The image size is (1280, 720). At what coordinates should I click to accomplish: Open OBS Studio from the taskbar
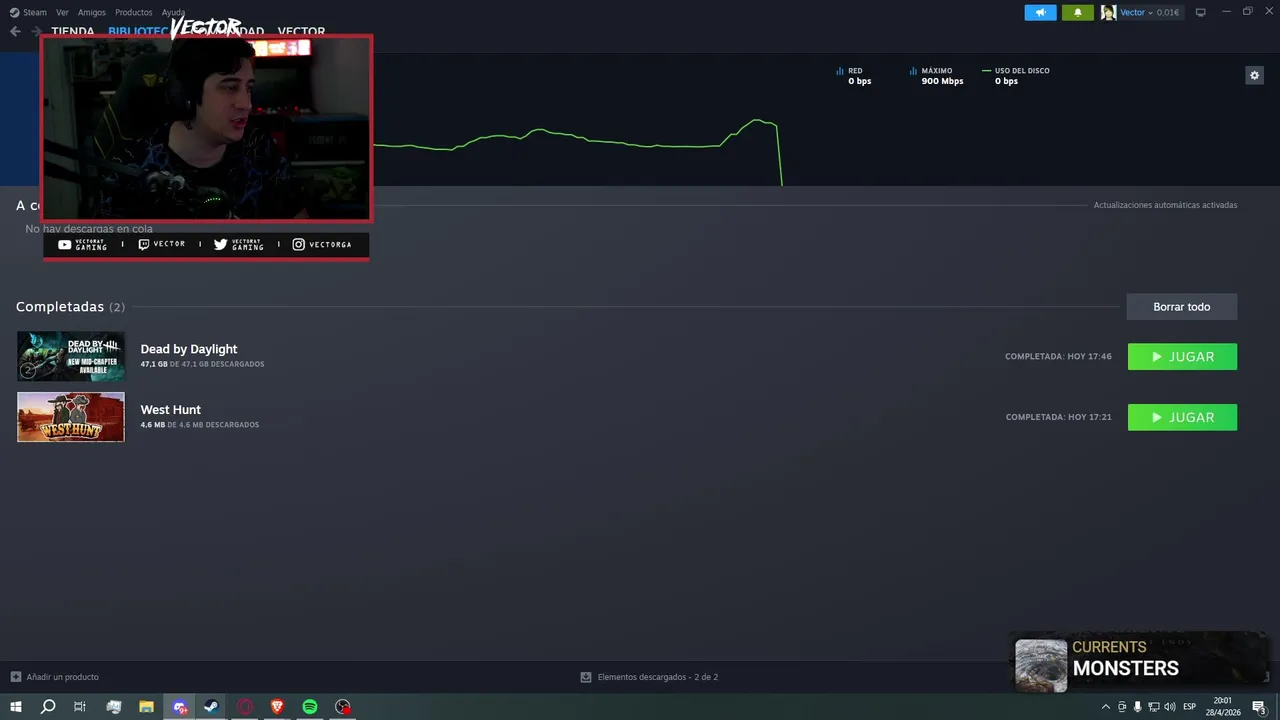[343, 707]
